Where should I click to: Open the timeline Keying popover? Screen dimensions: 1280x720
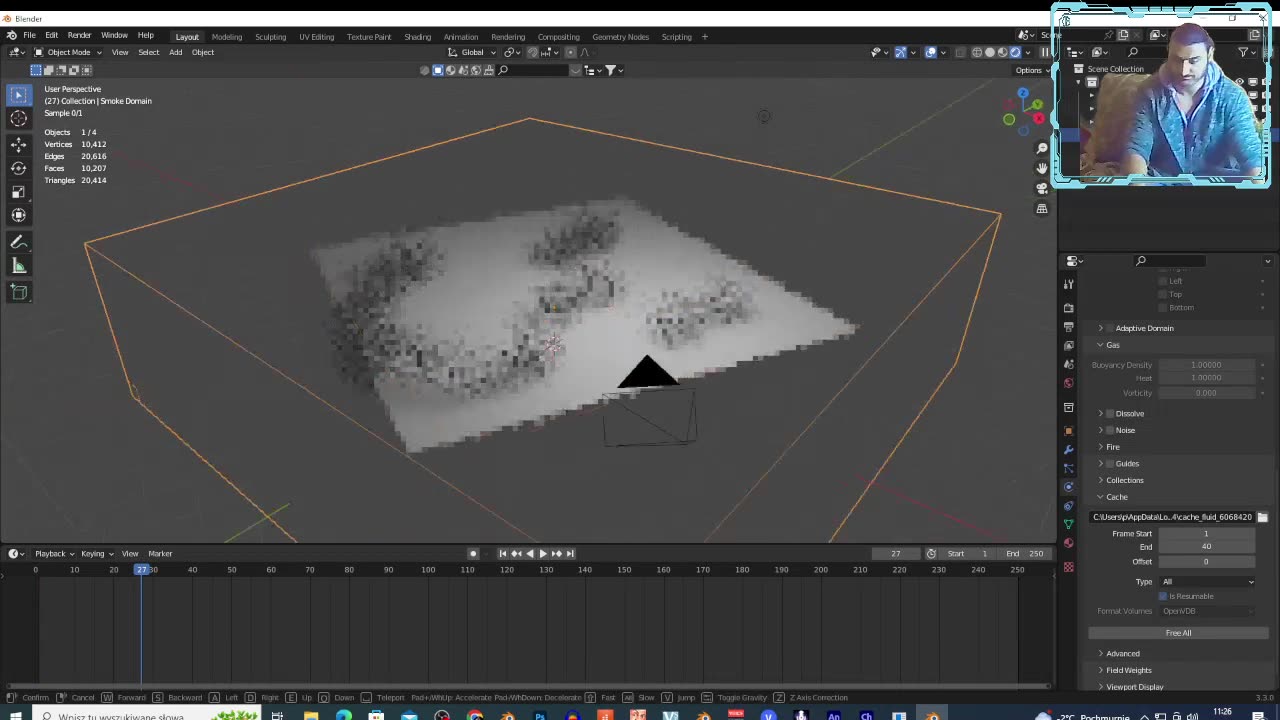(96, 553)
